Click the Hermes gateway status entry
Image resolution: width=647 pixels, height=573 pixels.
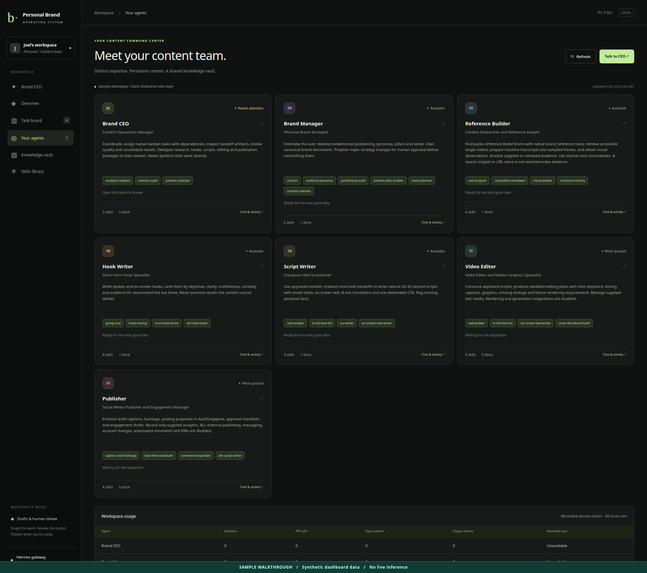coord(29,557)
